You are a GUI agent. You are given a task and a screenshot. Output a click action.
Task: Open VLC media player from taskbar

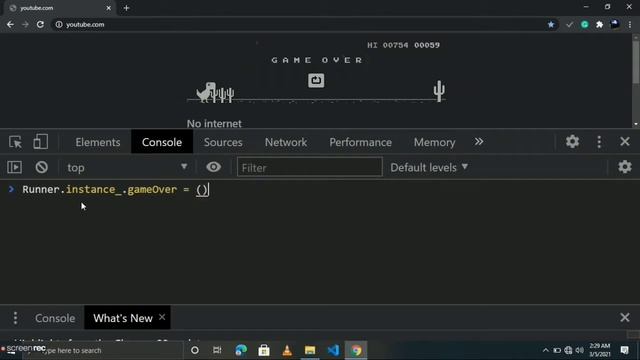click(x=287, y=350)
